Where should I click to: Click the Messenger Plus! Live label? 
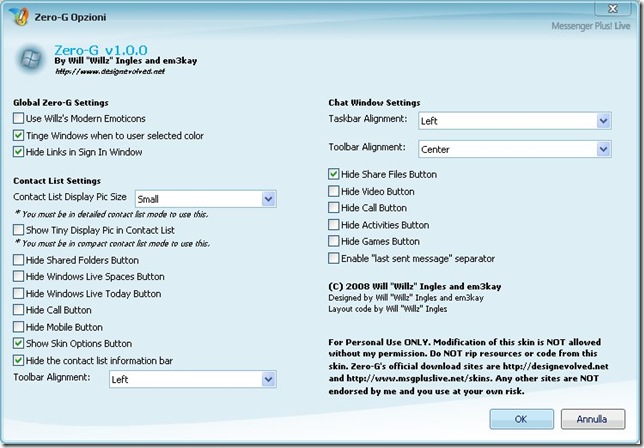point(591,26)
